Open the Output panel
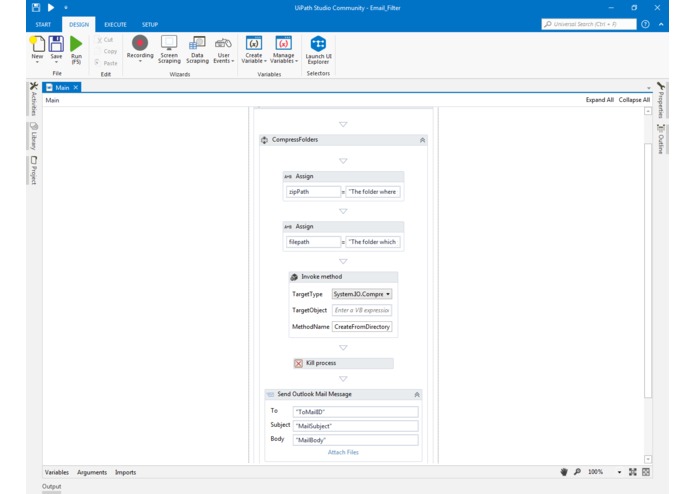 click(x=51, y=486)
